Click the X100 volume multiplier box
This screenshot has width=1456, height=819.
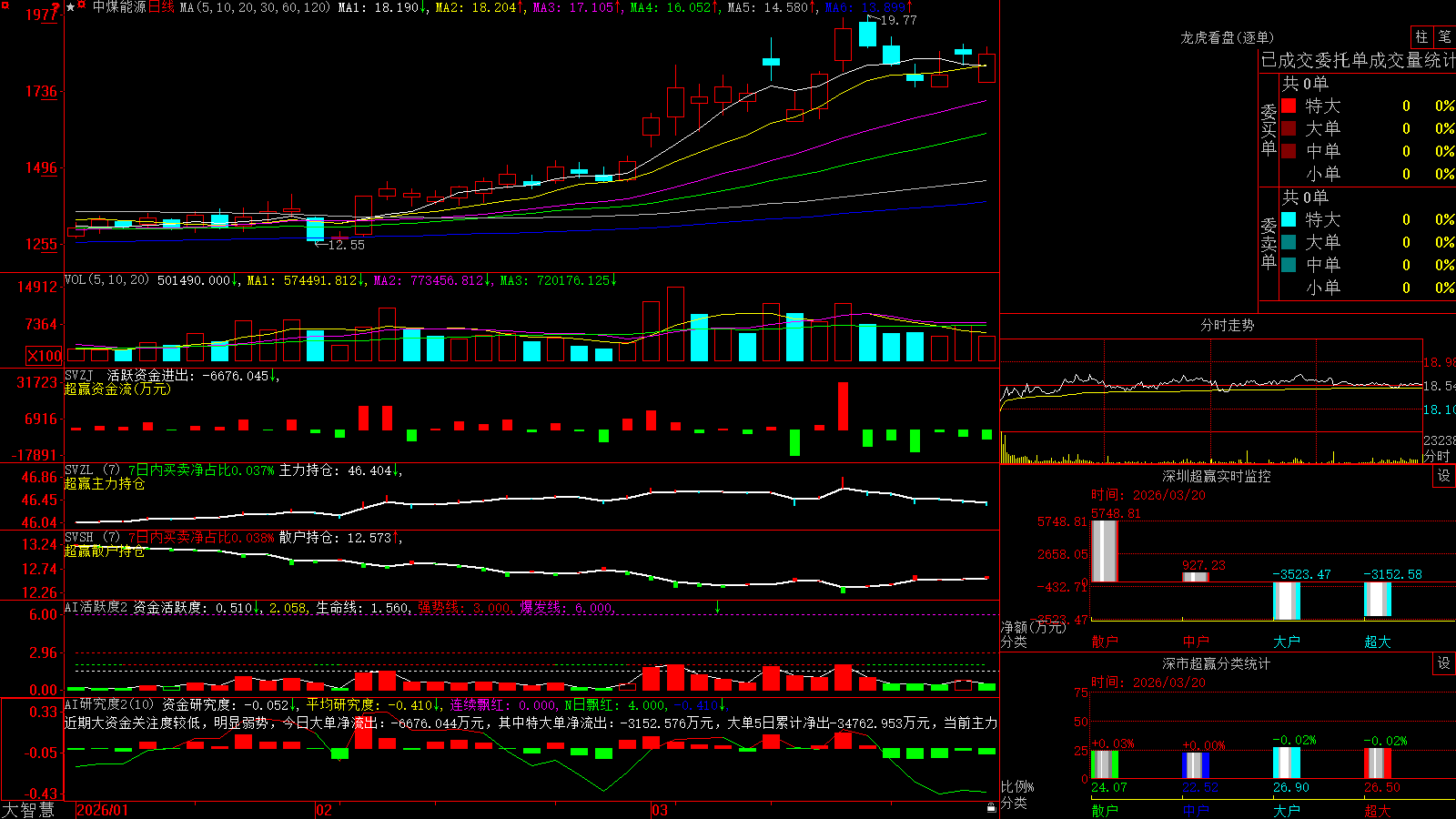point(45,356)
